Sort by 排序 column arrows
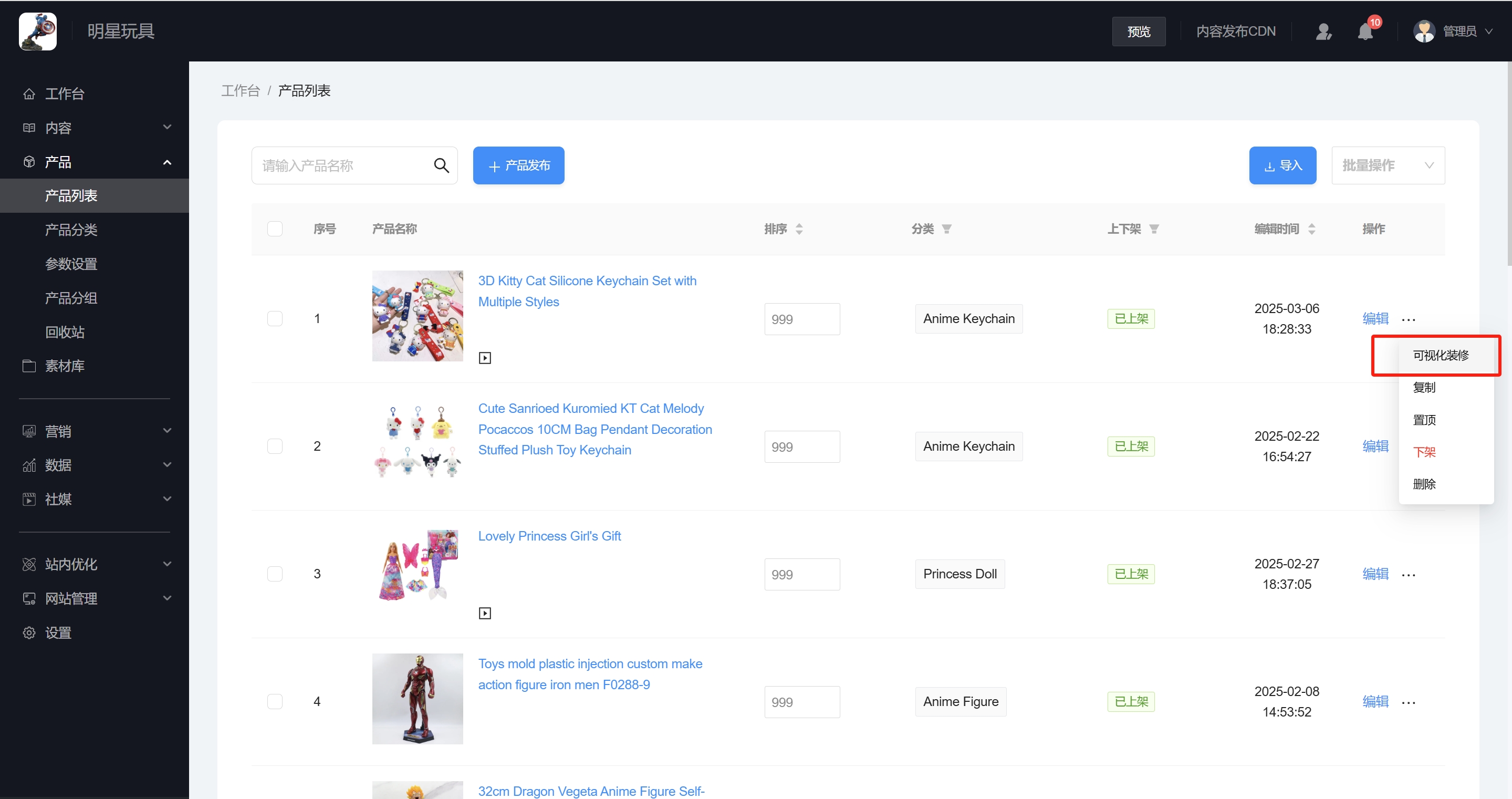The height and width of the screenshot is (799, 1512). point(799,229)
